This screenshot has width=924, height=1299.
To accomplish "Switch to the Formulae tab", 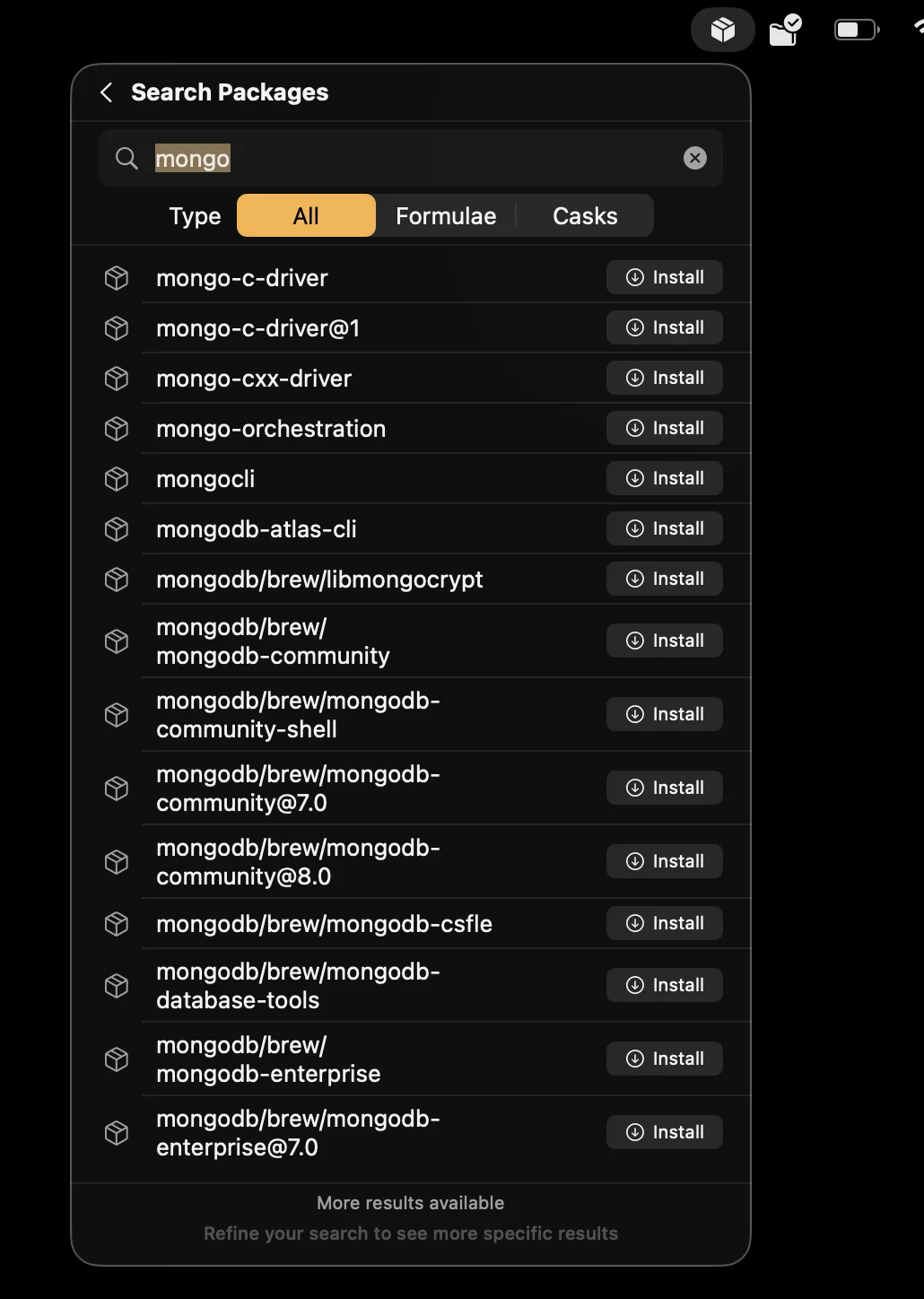I will click(446, 215).
